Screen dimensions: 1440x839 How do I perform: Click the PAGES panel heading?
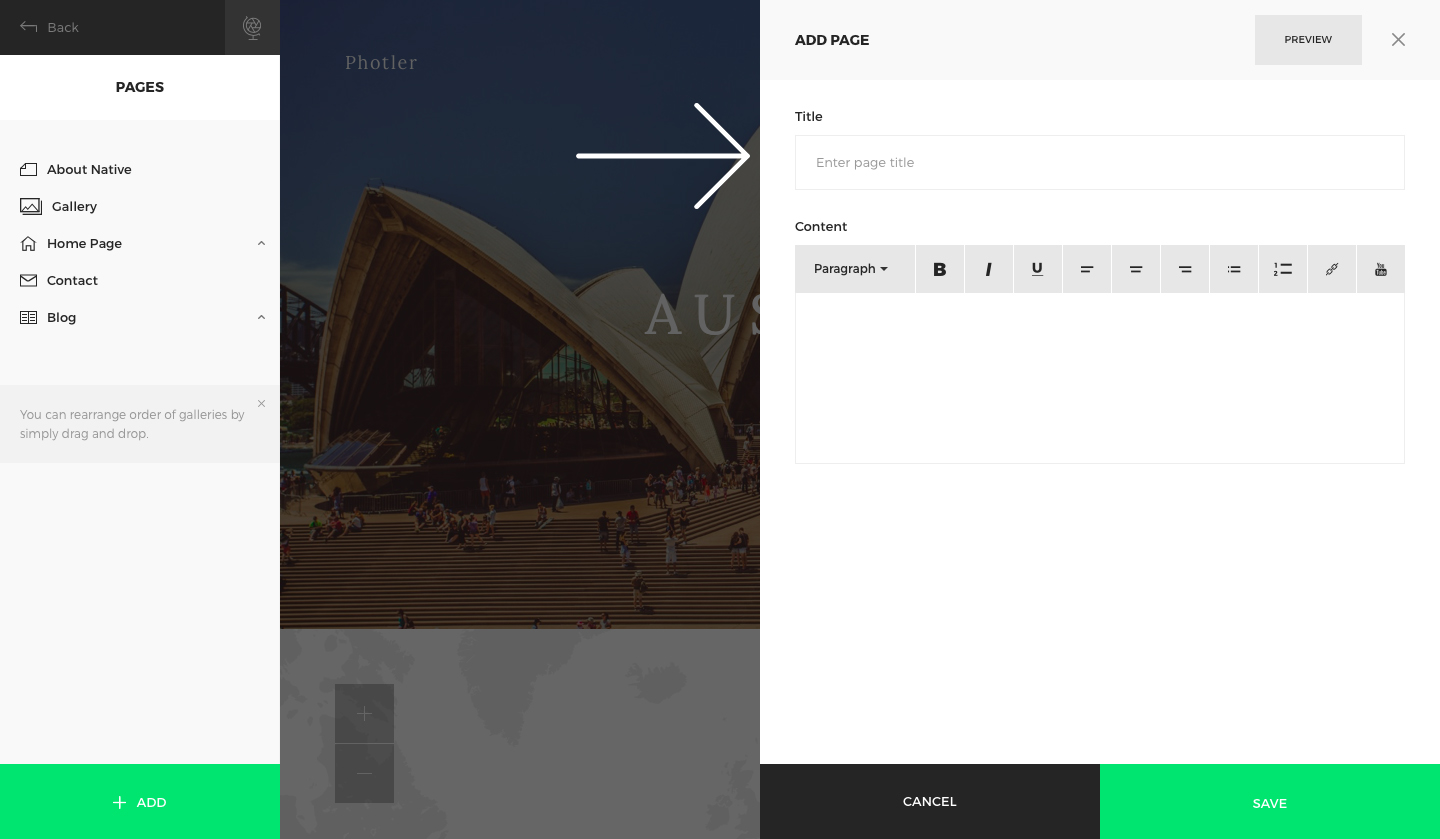(x=140, y=87)
